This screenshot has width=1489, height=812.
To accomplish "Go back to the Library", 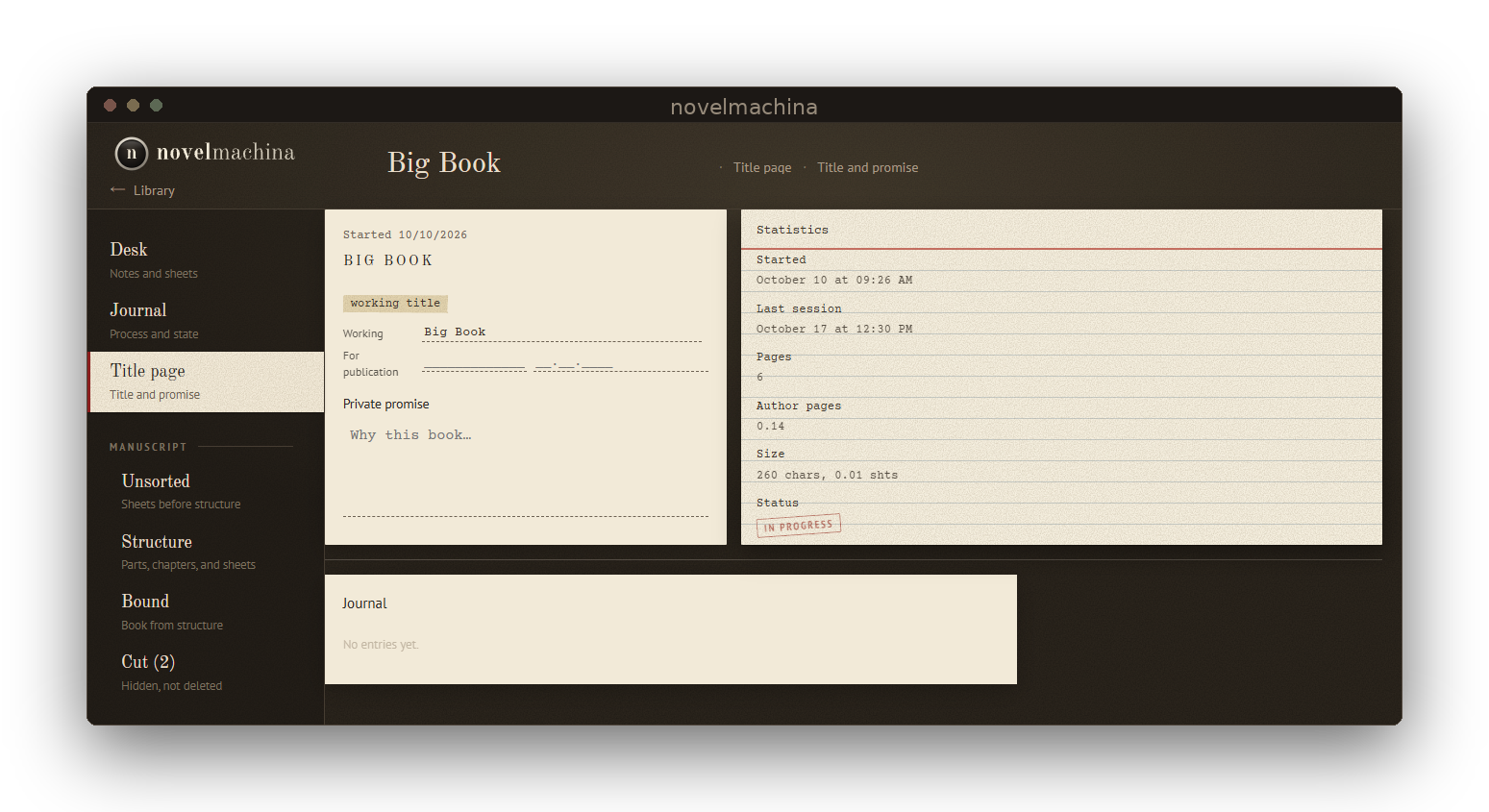I will click(142, 190).
